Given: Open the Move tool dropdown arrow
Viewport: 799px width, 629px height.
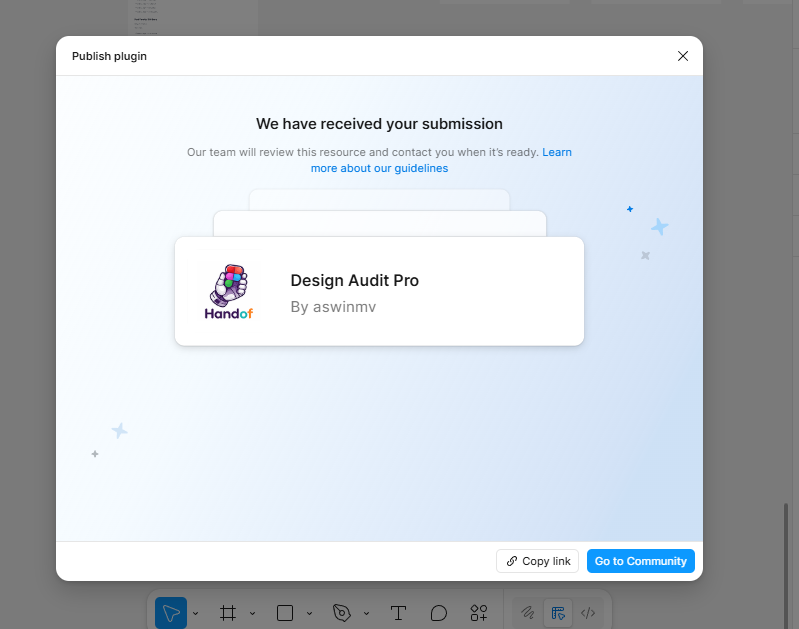Looking at the screenshot, I should point(195,613).
